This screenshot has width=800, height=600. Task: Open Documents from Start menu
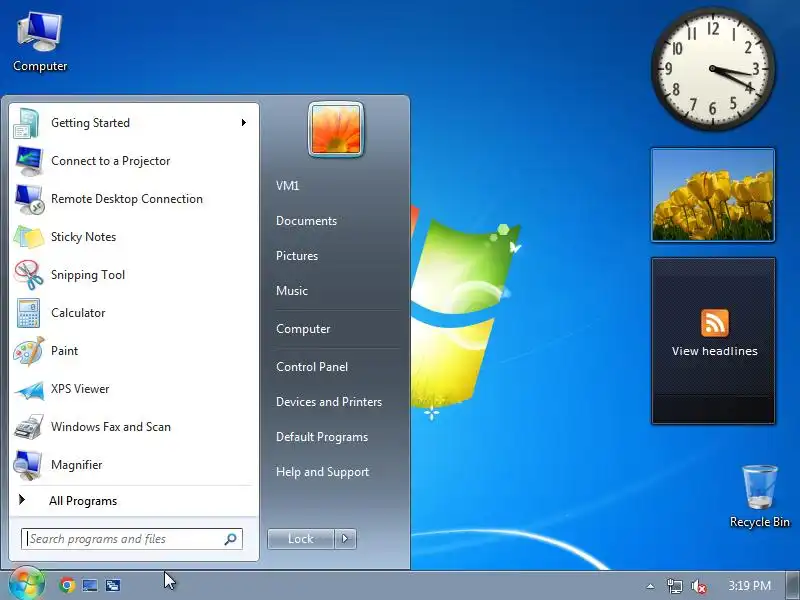(306, 221)
